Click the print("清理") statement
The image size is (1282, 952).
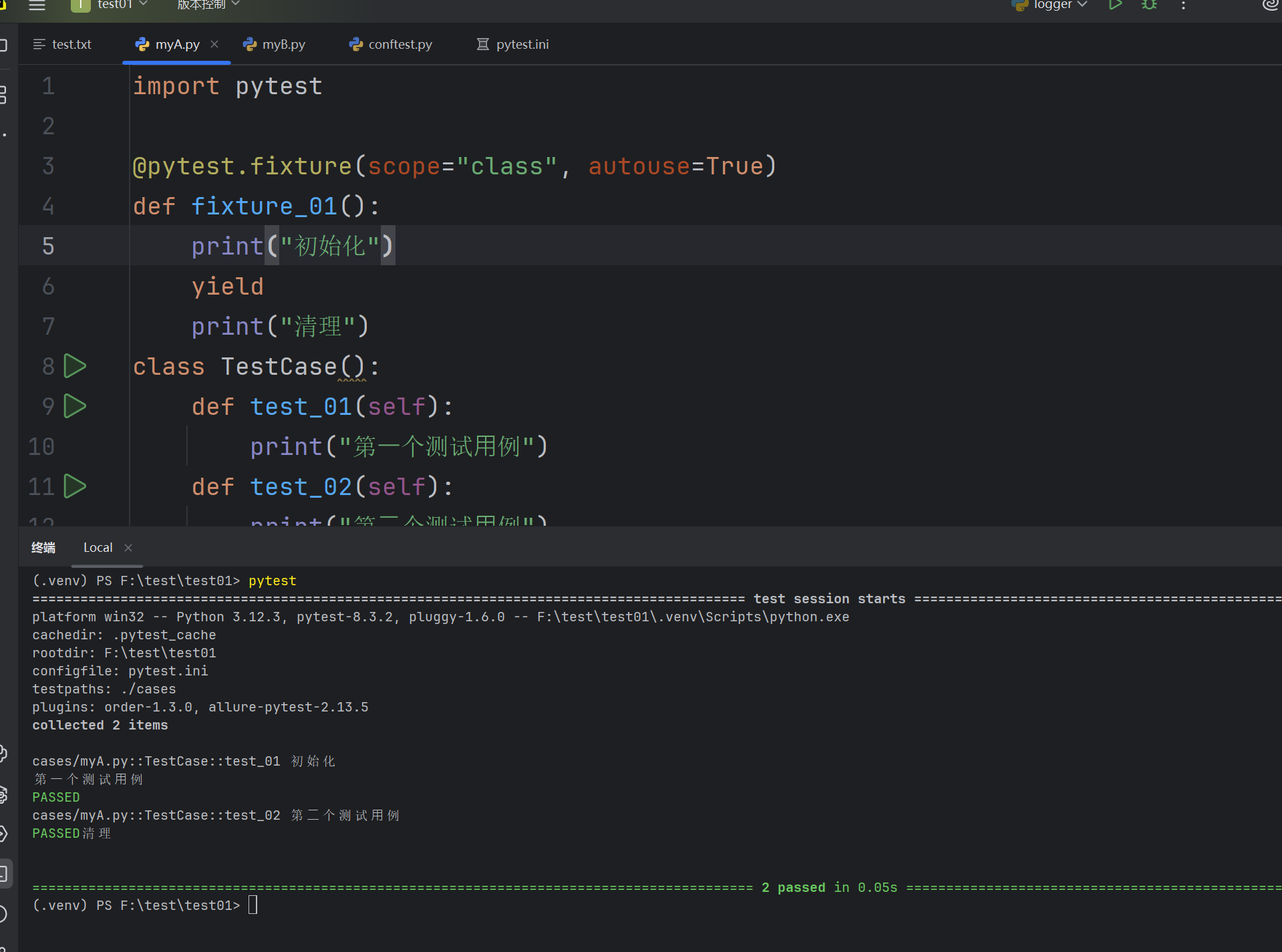(281, 327)
